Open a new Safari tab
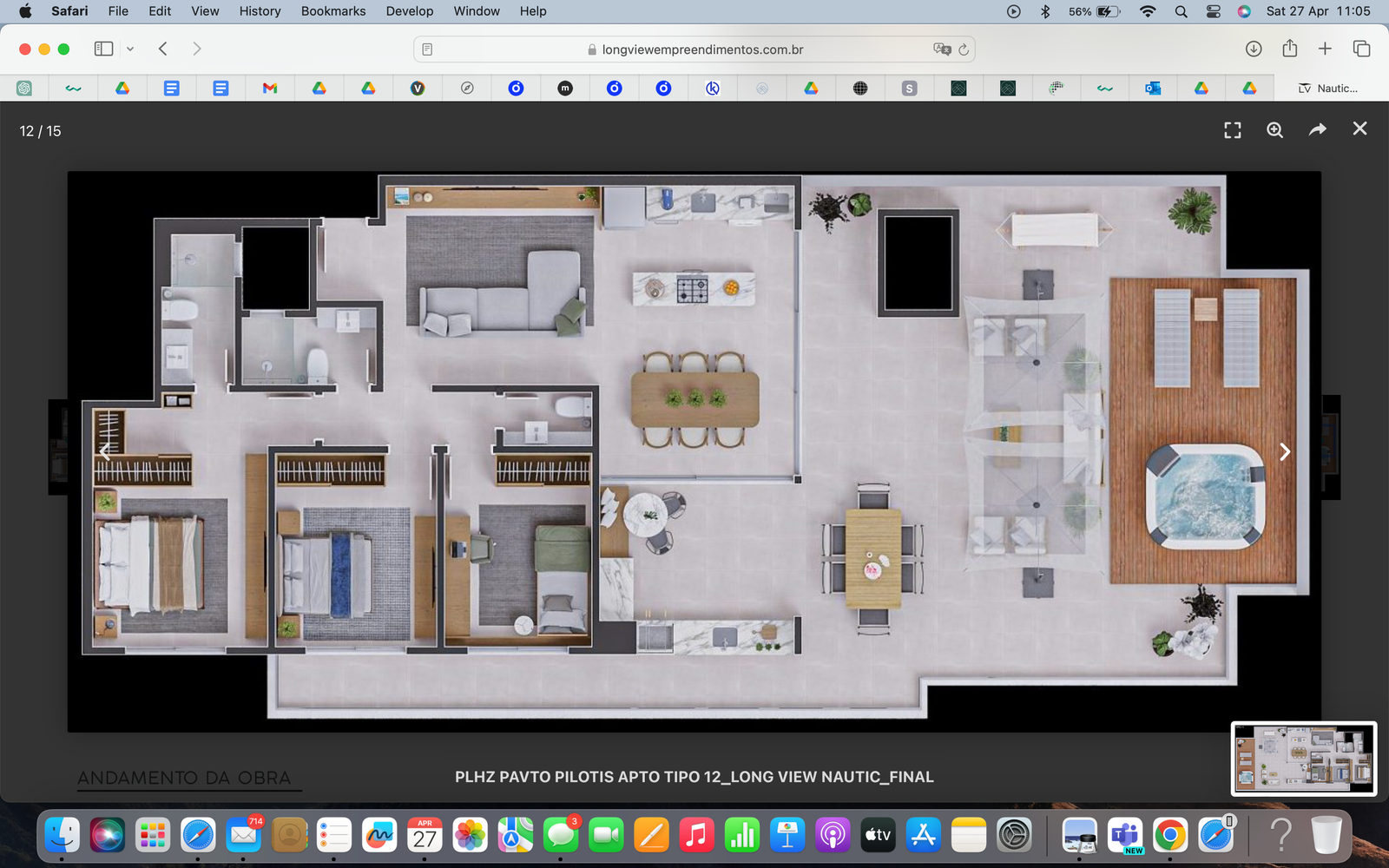Screen dimensions: 1389x868 (1325, 49)
